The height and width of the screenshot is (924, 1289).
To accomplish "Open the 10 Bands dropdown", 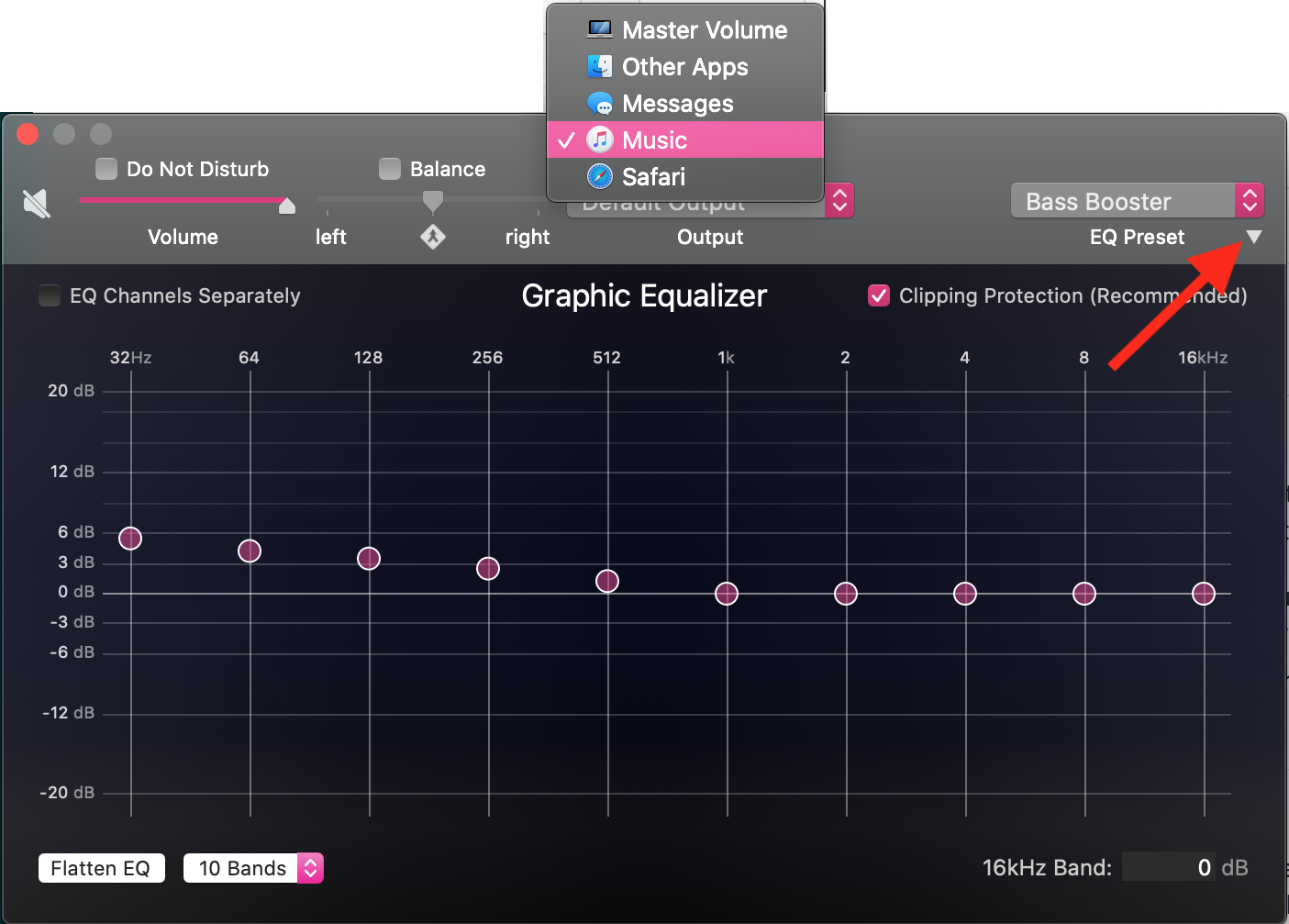I will coord(253,868).
